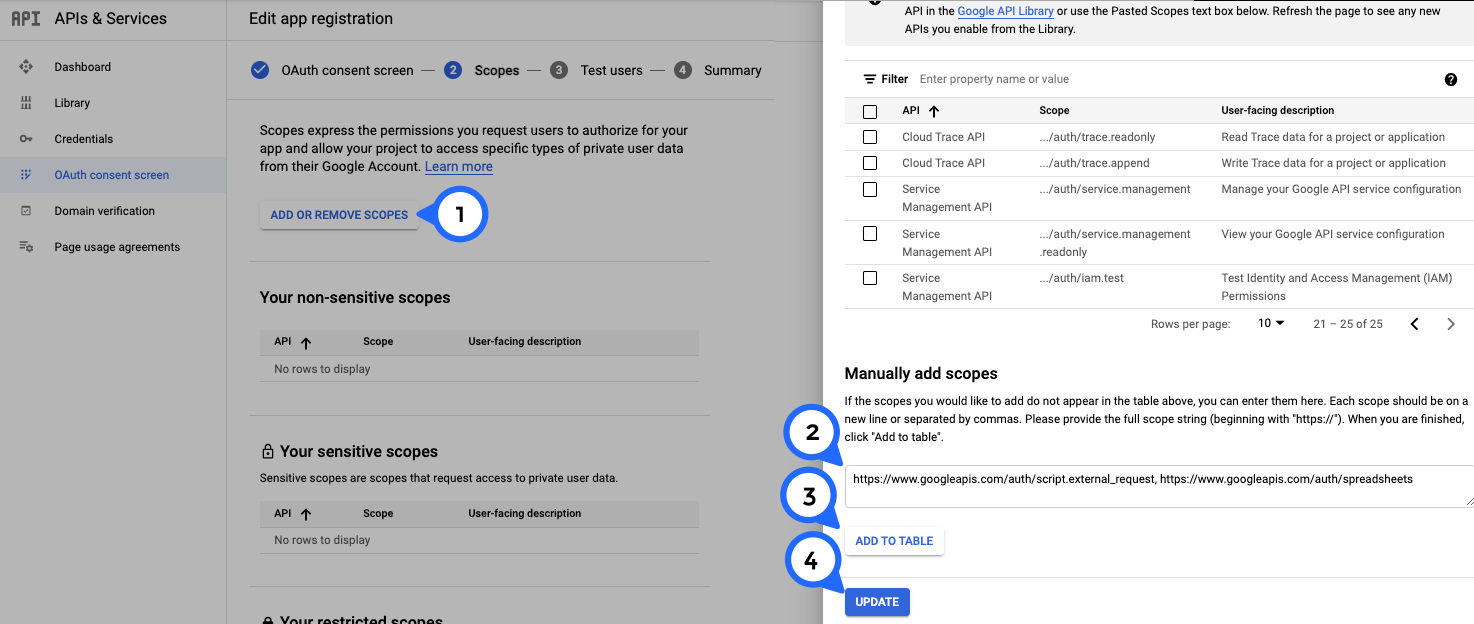Click the completed checkmark step icon

coord(260,70)
